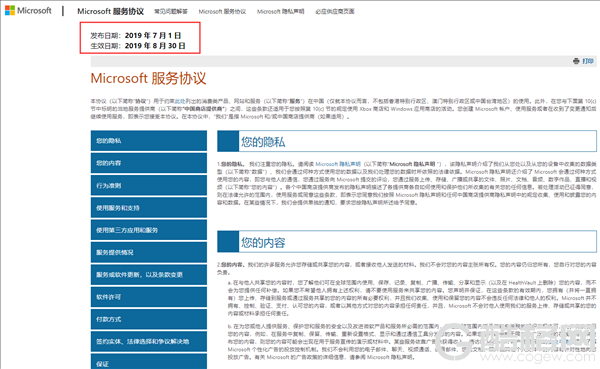Go to the 行为准则 sidebar section
600x369 pixels.
point(149,185)
